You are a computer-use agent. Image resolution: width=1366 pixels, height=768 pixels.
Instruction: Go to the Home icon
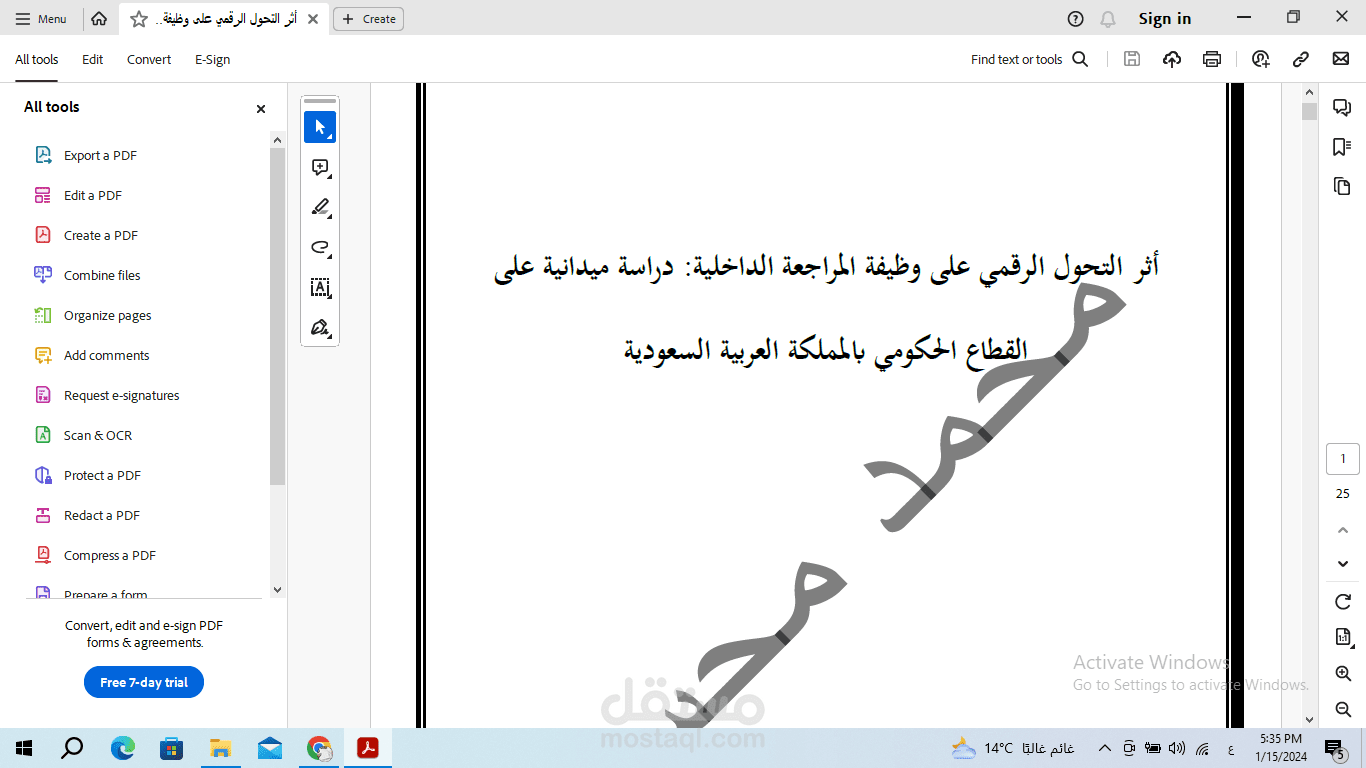point(99,19)
